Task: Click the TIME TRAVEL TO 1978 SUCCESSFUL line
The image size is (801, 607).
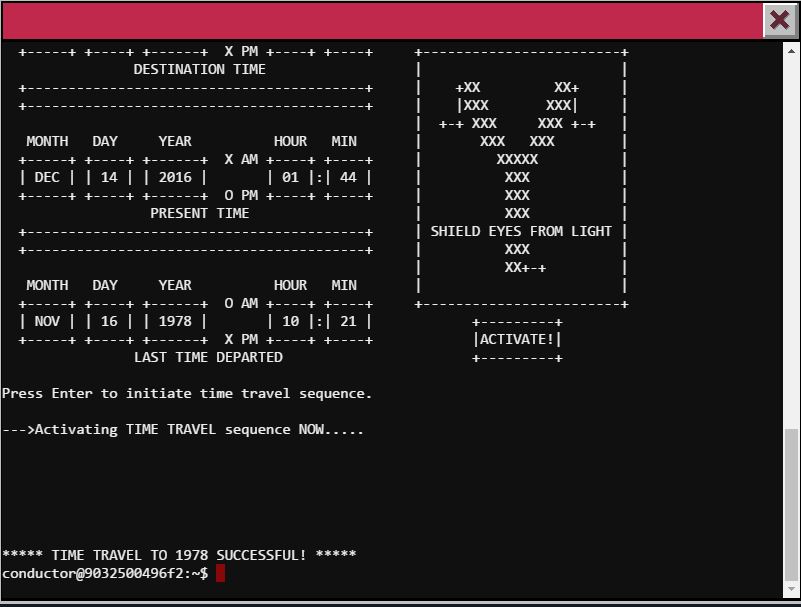Action: click(179, 555)
